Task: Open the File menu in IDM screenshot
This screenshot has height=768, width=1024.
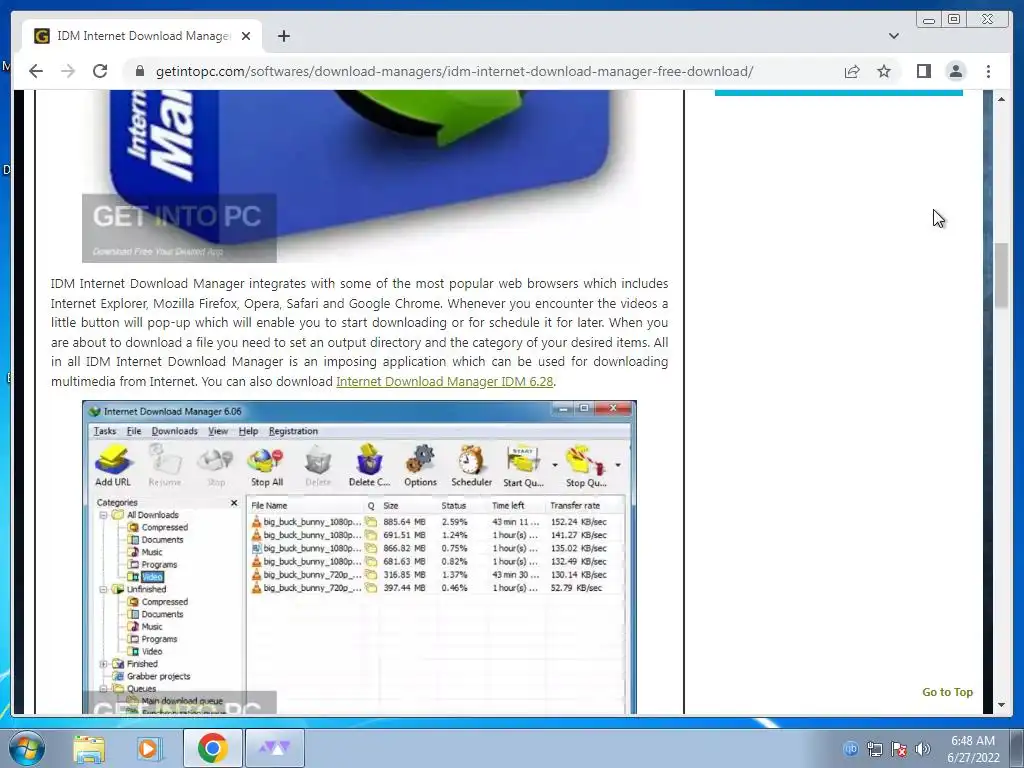Action: 134,431
